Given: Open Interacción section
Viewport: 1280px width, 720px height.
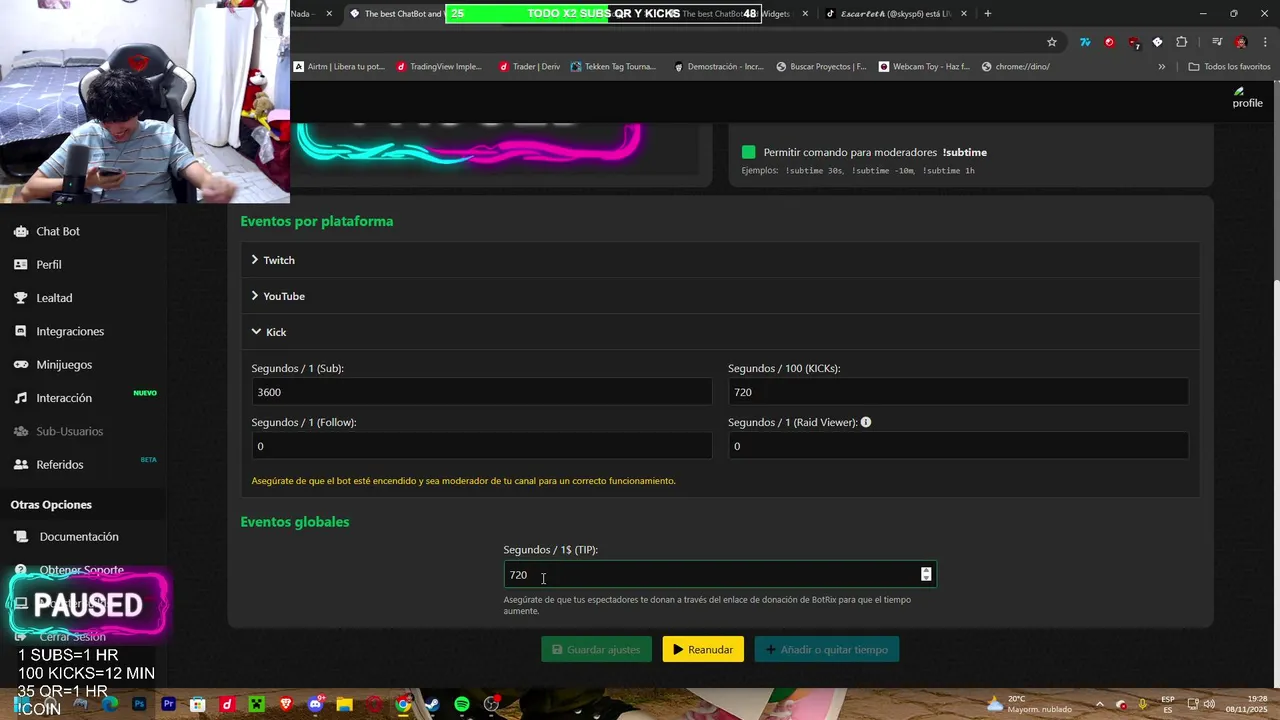Looking at the screenshot, I should [x=64, y=398].
